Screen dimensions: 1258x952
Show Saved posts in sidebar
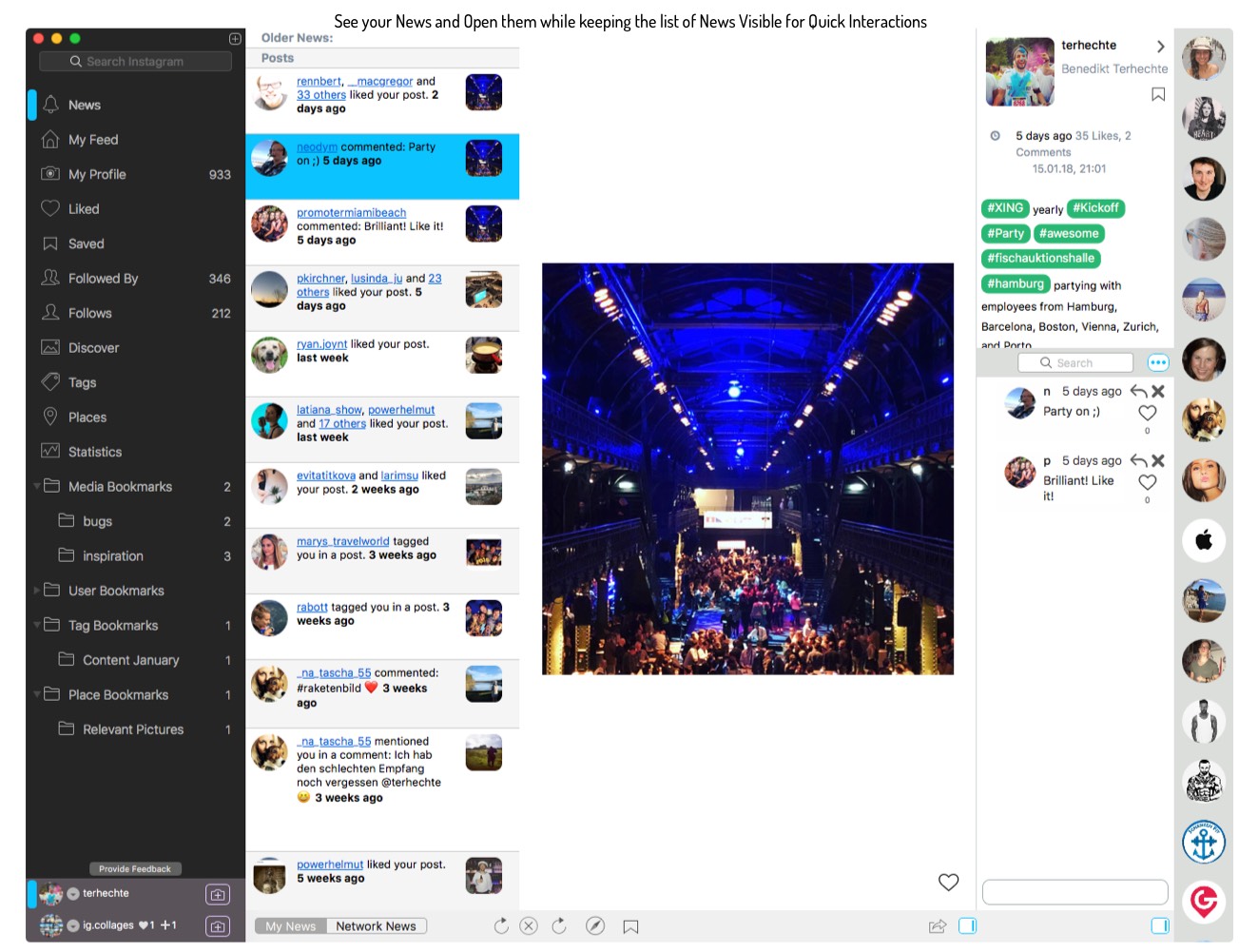pyautogui.click(x=135, y=243)
